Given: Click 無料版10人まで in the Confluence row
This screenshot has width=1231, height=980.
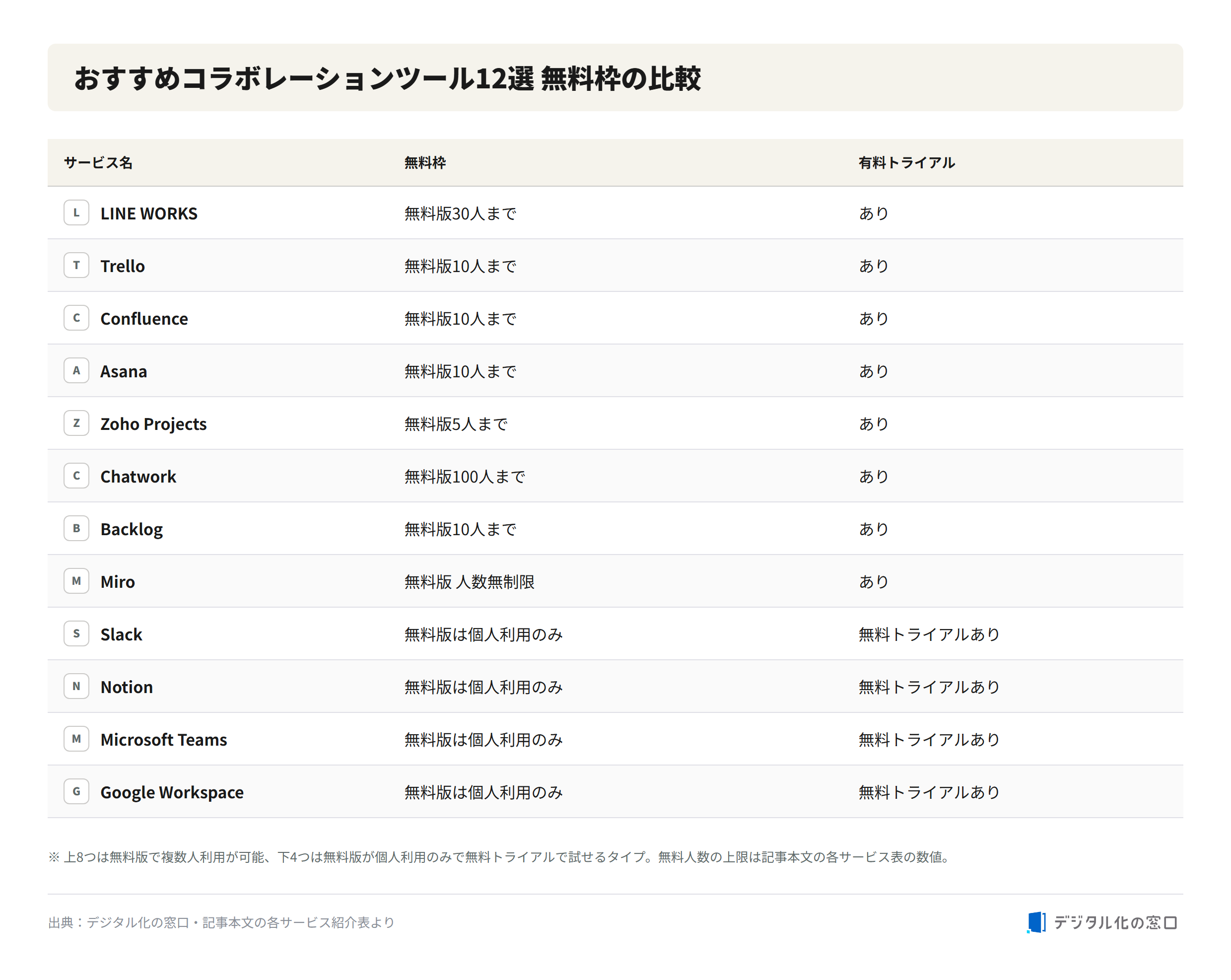Looking at the screenshot, I should [x=460, y=318].
